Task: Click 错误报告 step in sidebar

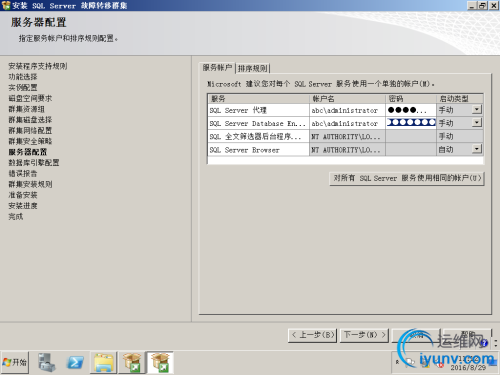Action: coord(23,173)
